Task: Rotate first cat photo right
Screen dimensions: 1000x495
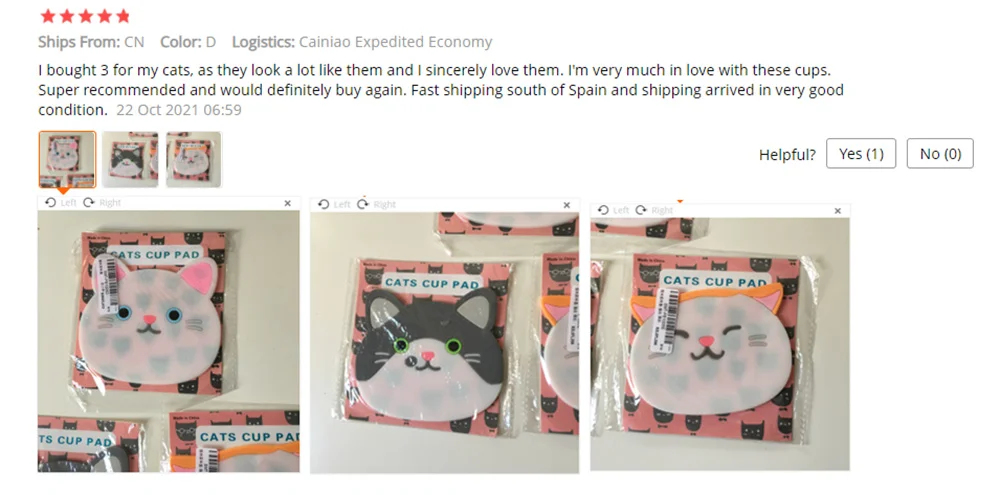Action: (x=102, y=203)
